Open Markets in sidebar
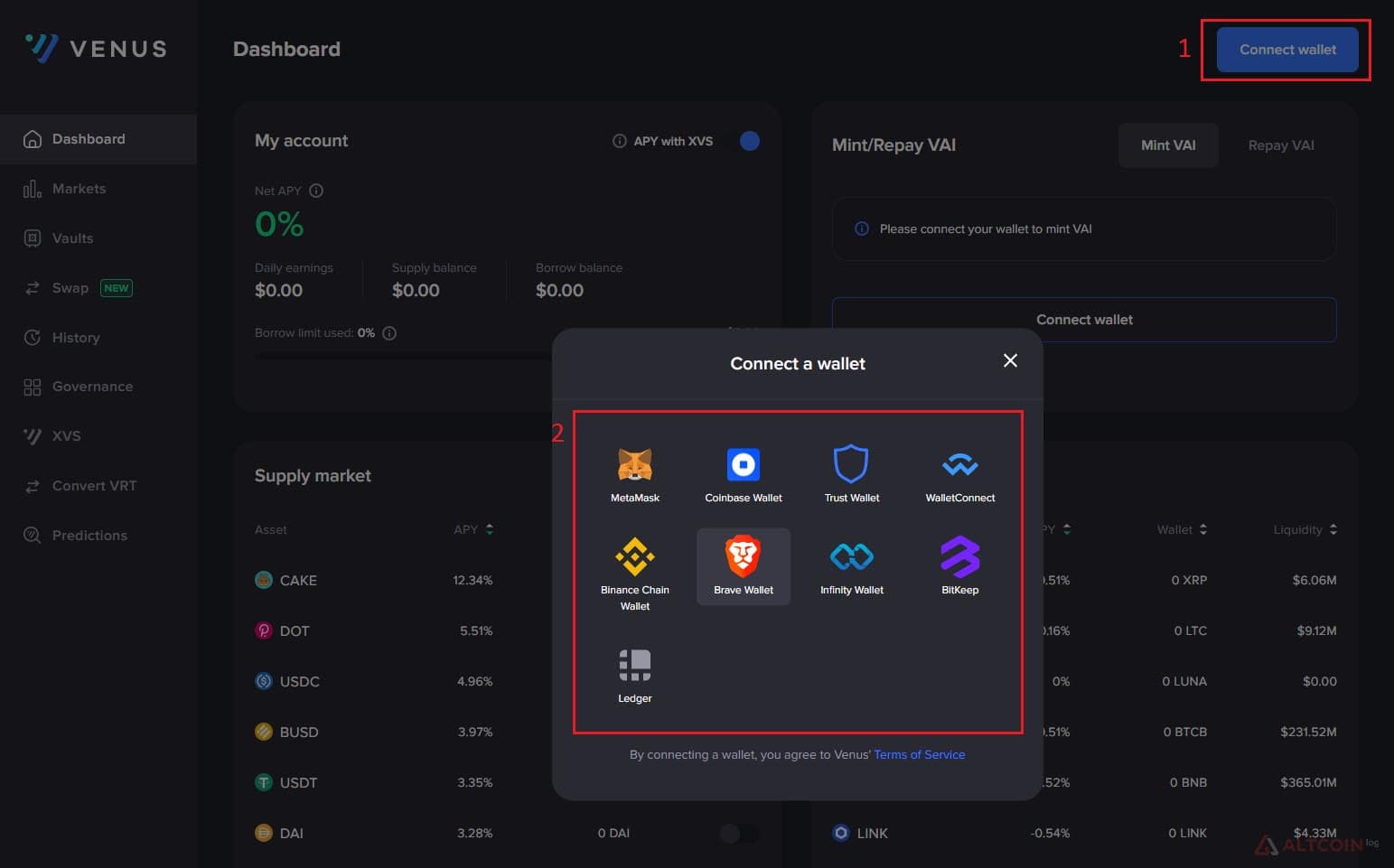Viewport: 1394px width, 868px height. click(98, 189)
